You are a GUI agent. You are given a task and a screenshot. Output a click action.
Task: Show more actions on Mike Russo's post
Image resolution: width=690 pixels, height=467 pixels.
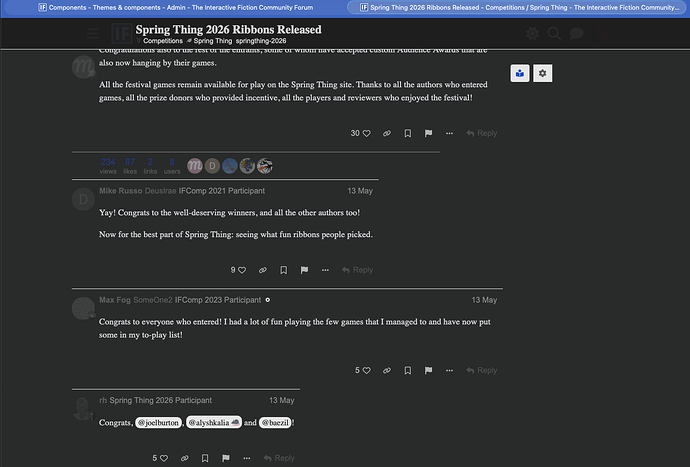[325, 270]
